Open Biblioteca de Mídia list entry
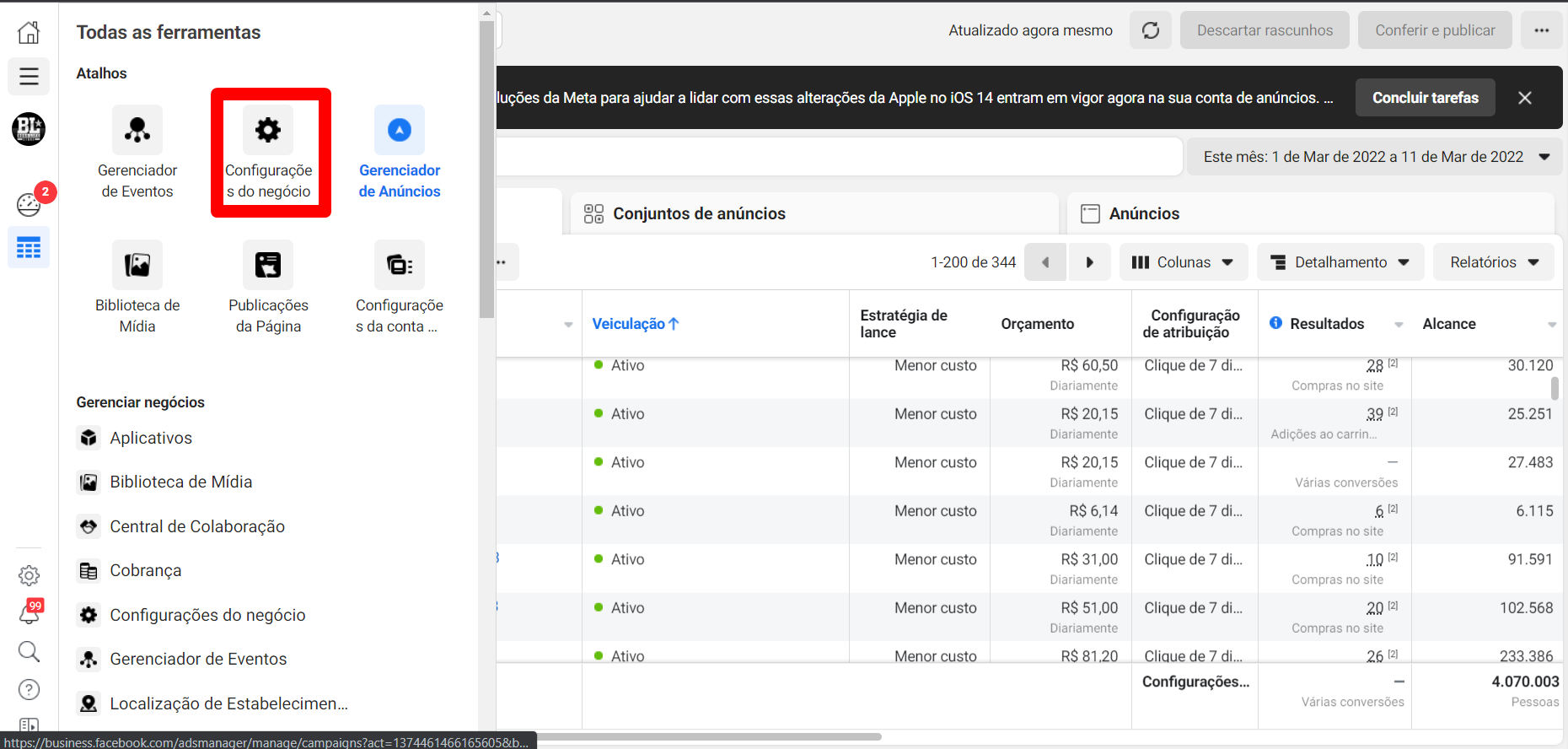The height and width of the screenshot is (749, 1568). coord(181,482)
